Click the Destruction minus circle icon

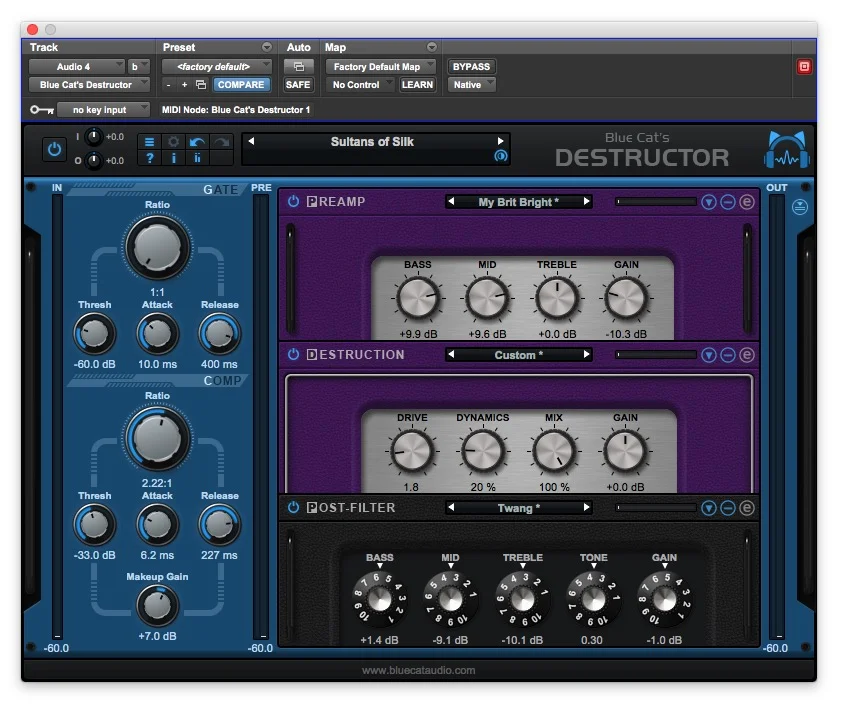point(728,355)
